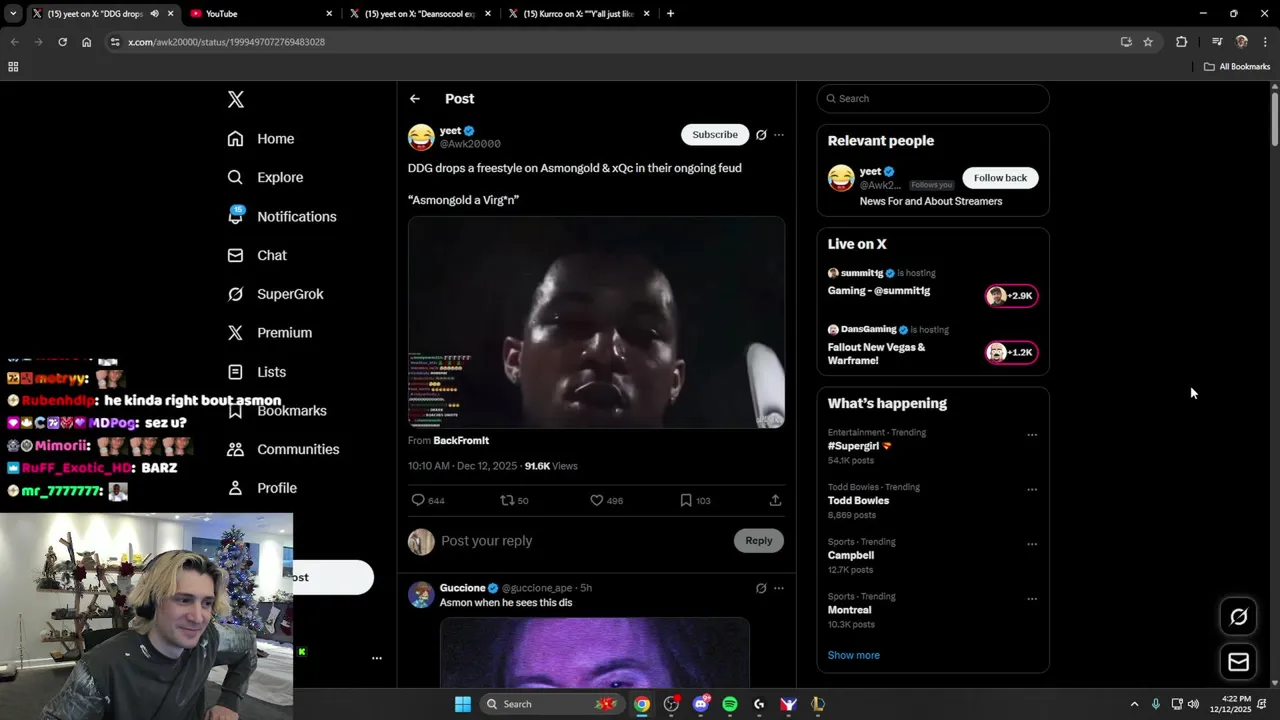Click Follow back for yeet

point(1000,178)
